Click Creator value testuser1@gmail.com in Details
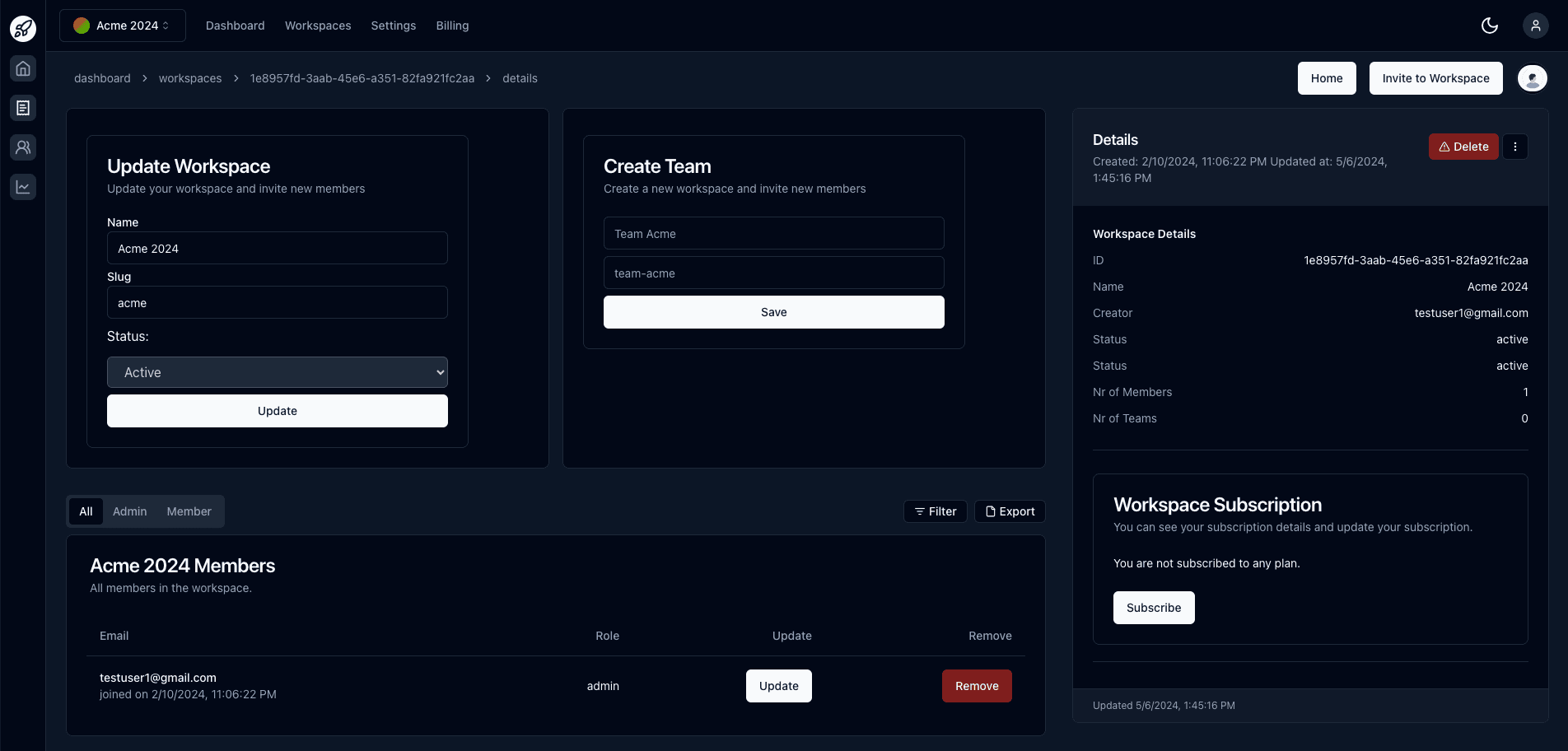This screenshot has width=1568, height=751. [1471, 313]
